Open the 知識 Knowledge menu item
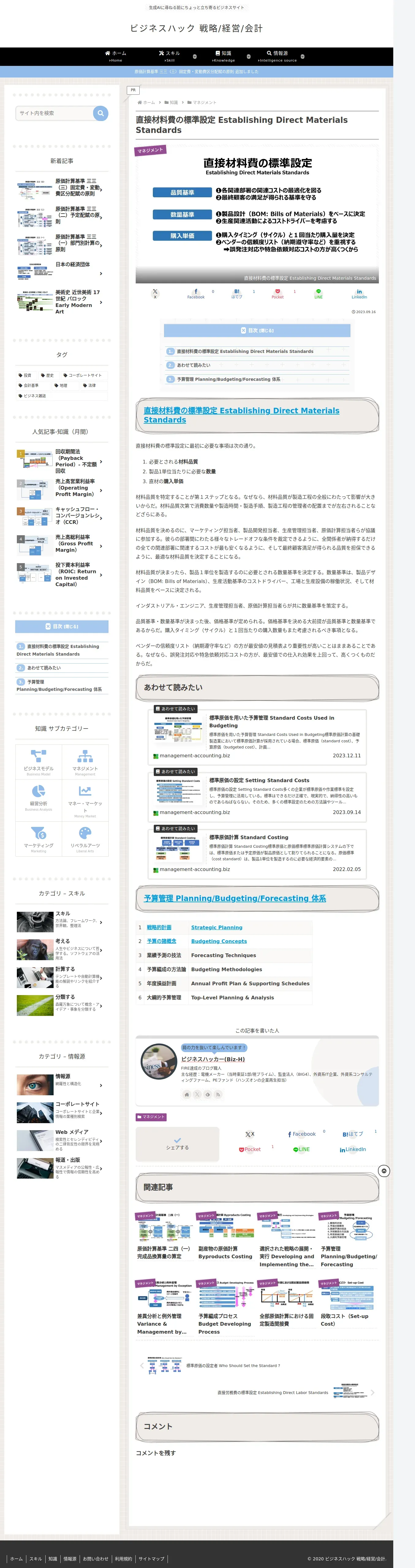 (223, 56)
